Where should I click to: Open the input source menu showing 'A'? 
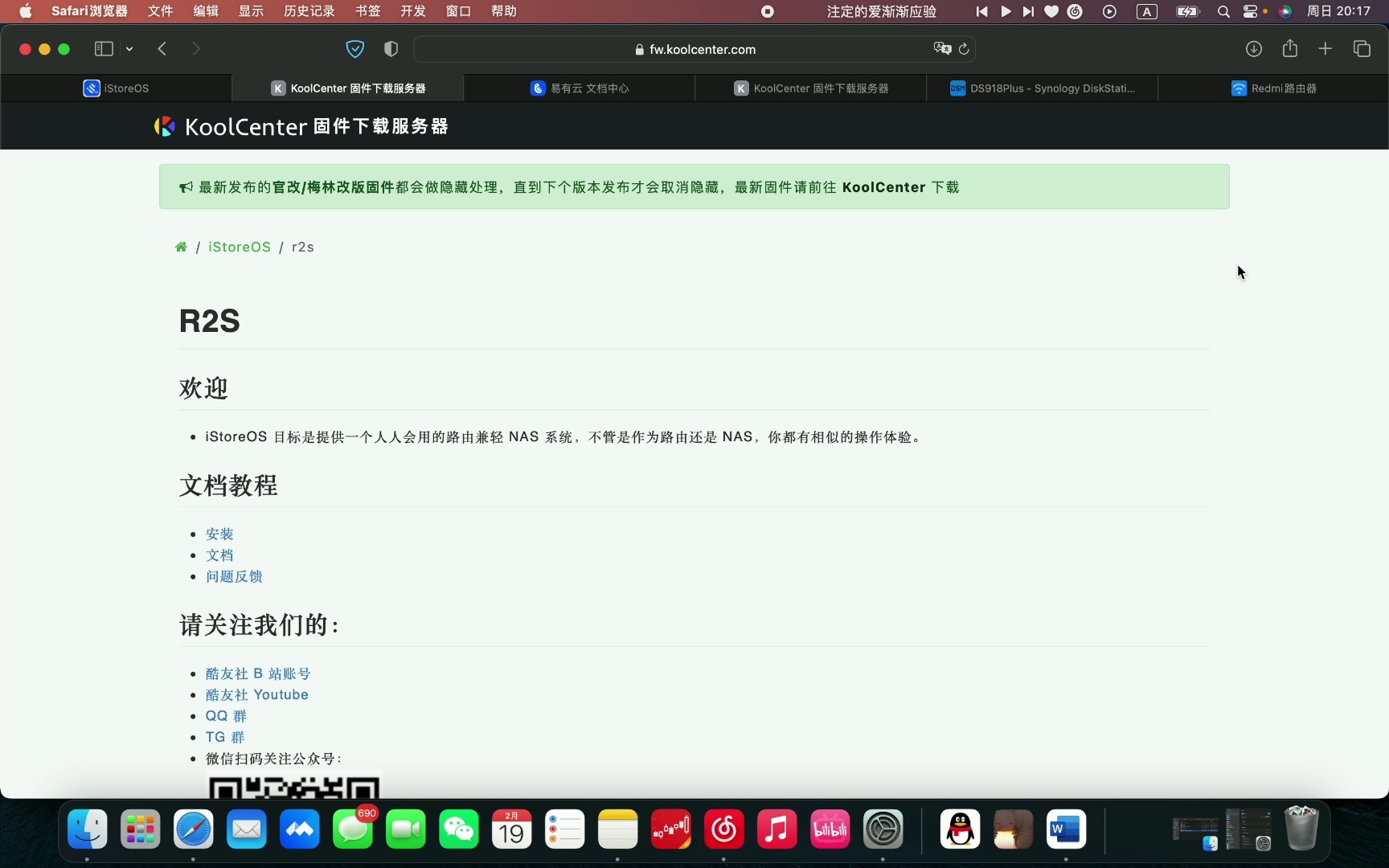(1147, 11)
